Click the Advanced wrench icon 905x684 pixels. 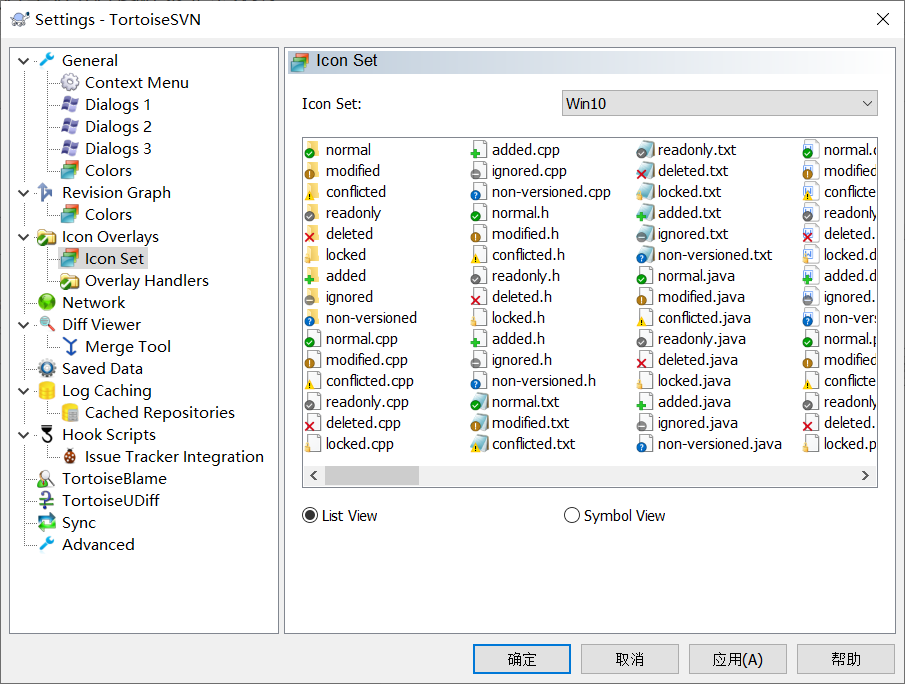coord(46,544)
